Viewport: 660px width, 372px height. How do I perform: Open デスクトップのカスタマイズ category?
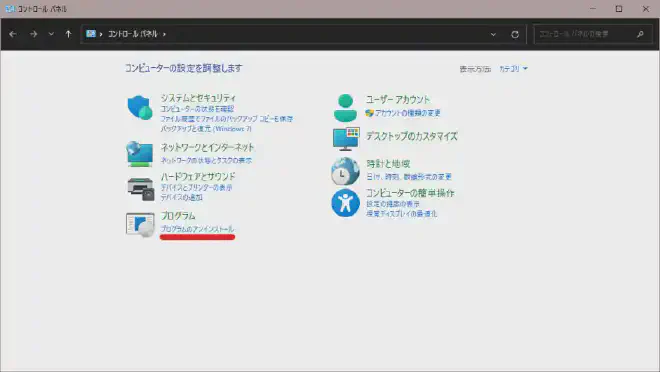pyautogui.click(x=411, y=136)
